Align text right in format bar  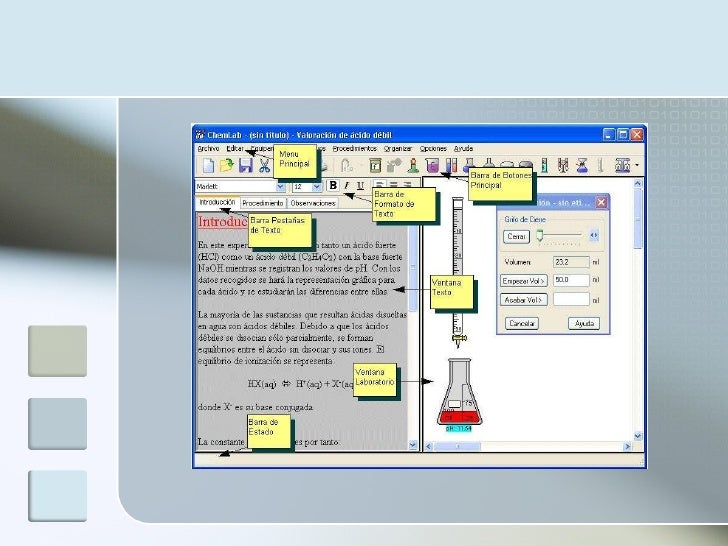coord(407,184)
